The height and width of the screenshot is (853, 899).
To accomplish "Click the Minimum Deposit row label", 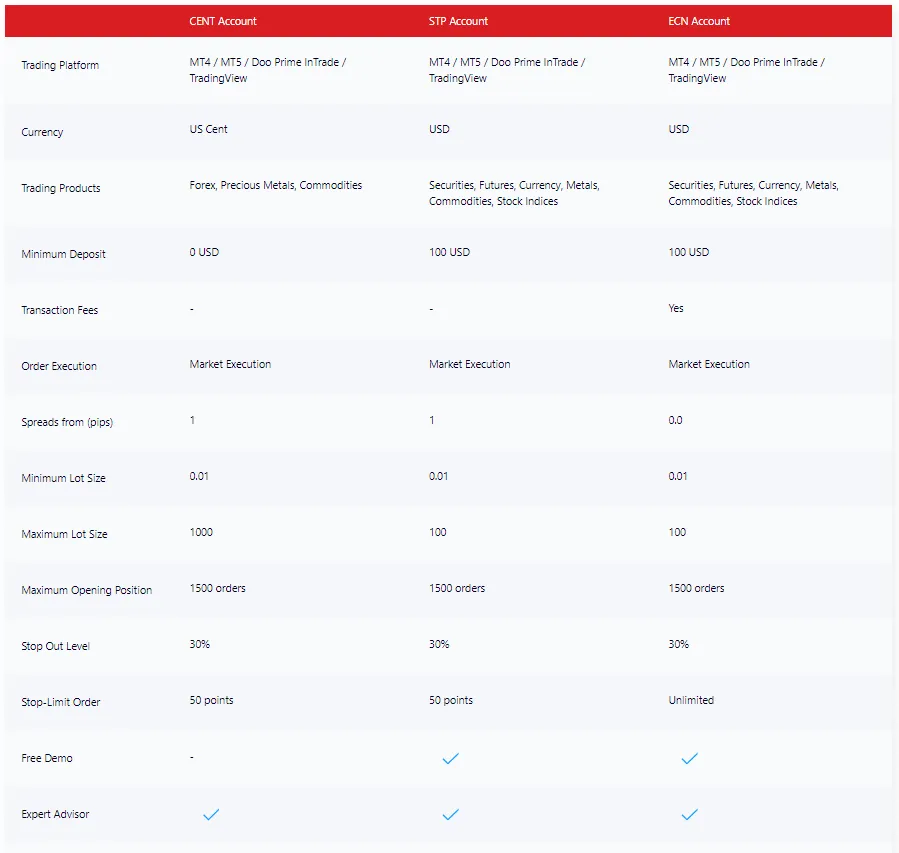I will click(x=63, y=254).
